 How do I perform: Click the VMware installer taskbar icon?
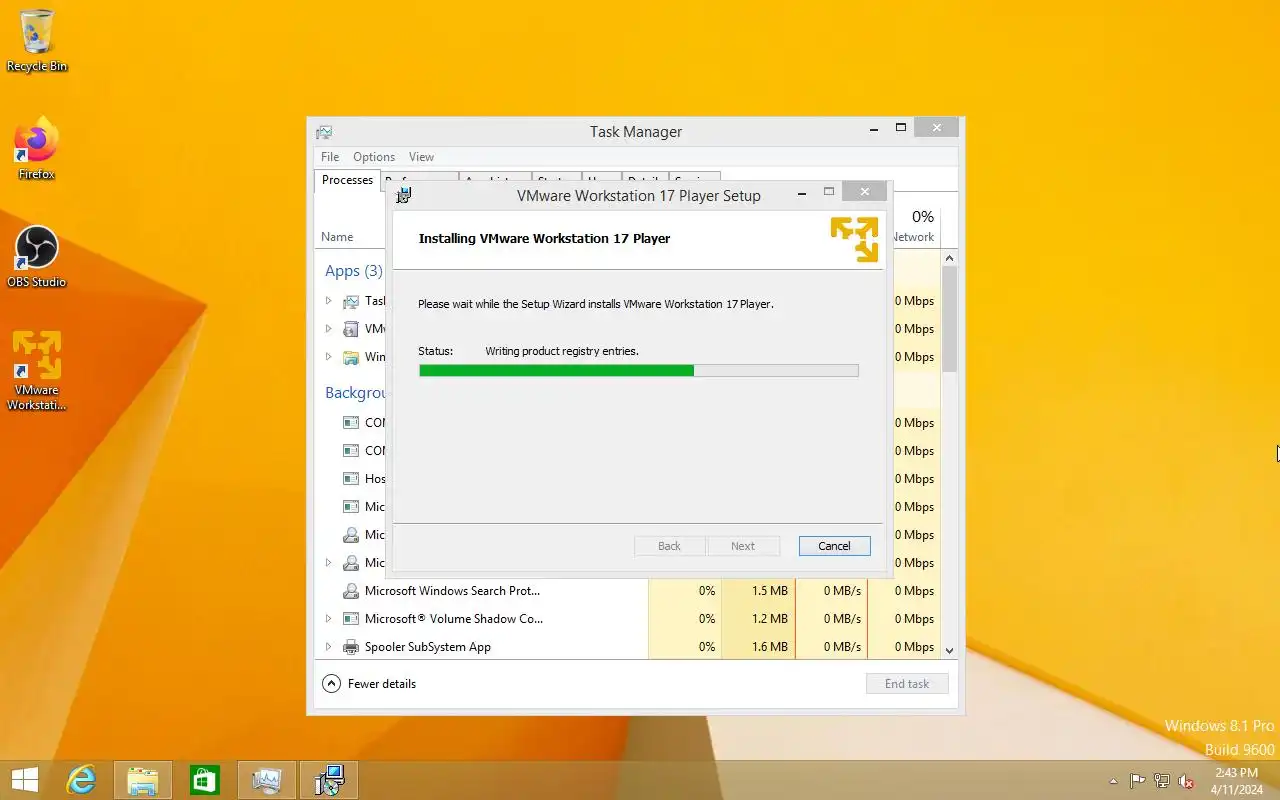point(329,780)
